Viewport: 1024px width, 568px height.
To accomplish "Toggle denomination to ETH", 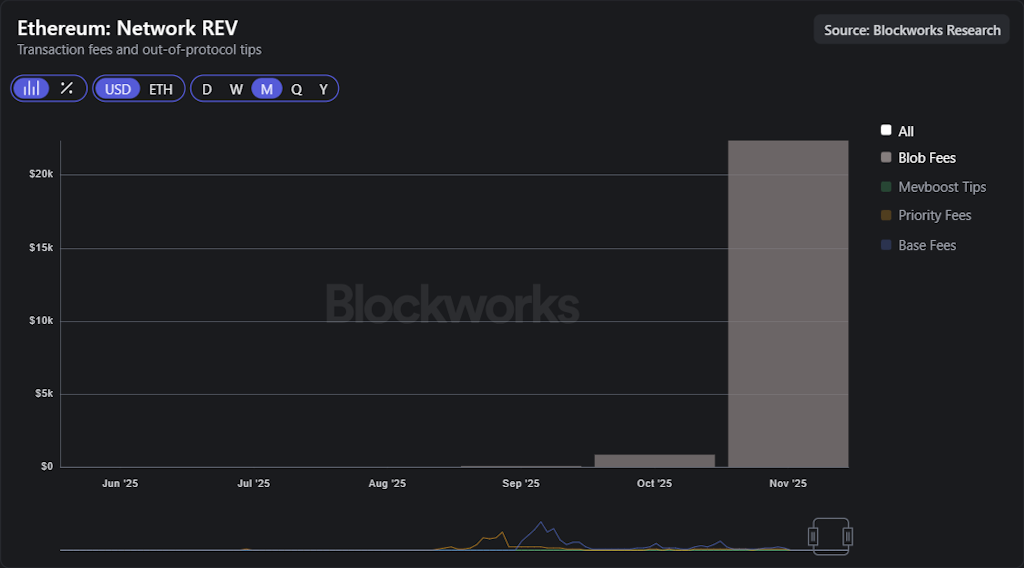I will point(161,89).
